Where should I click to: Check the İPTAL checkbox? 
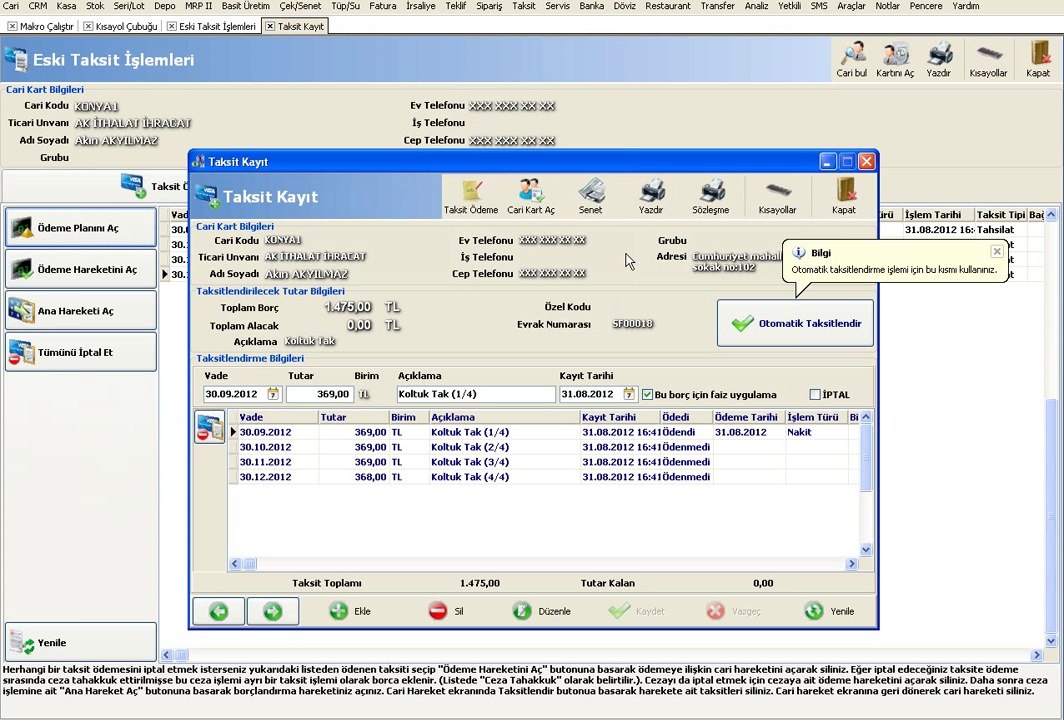tap(815, 394)
